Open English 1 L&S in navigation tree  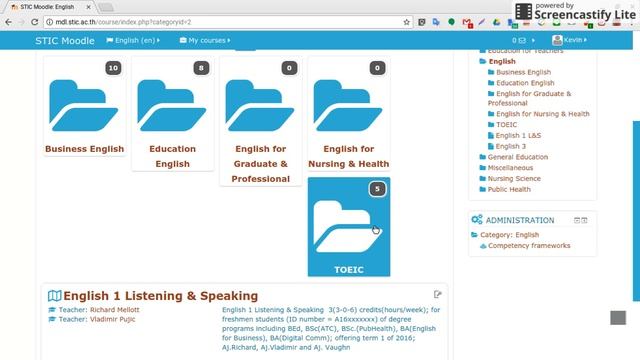tap(518, 136)
